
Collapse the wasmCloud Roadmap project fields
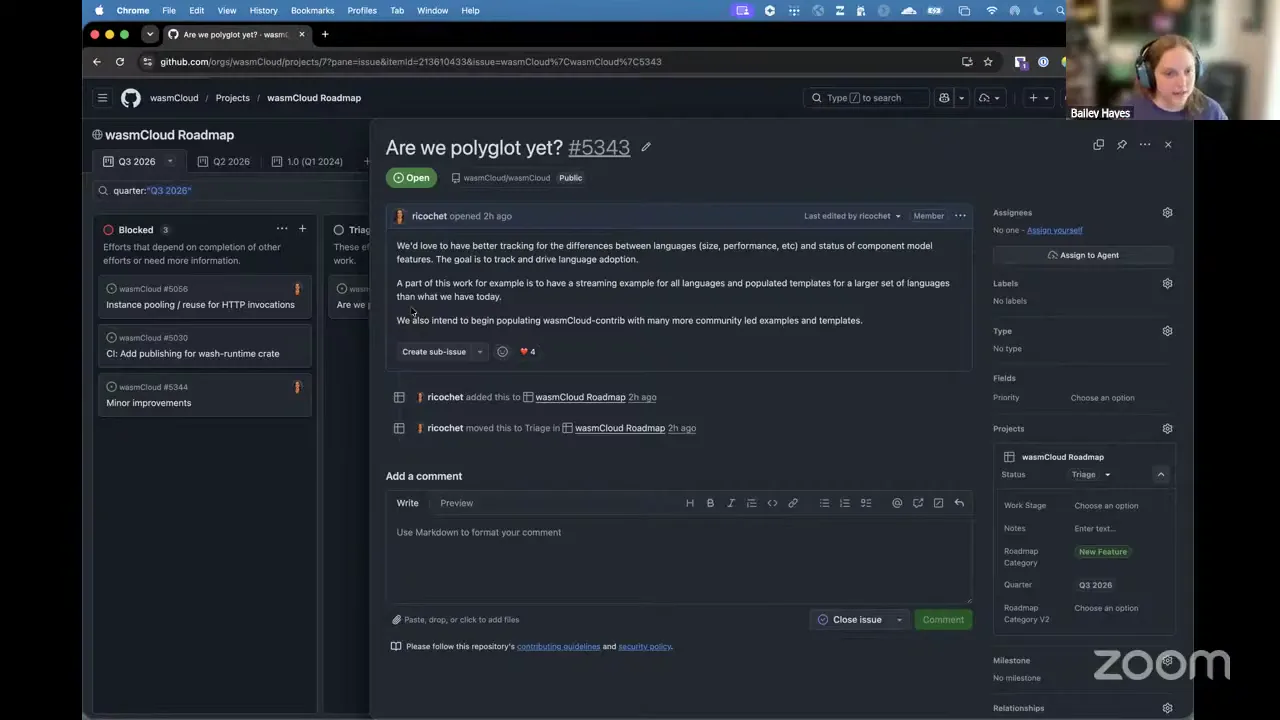coord(1161,475)
